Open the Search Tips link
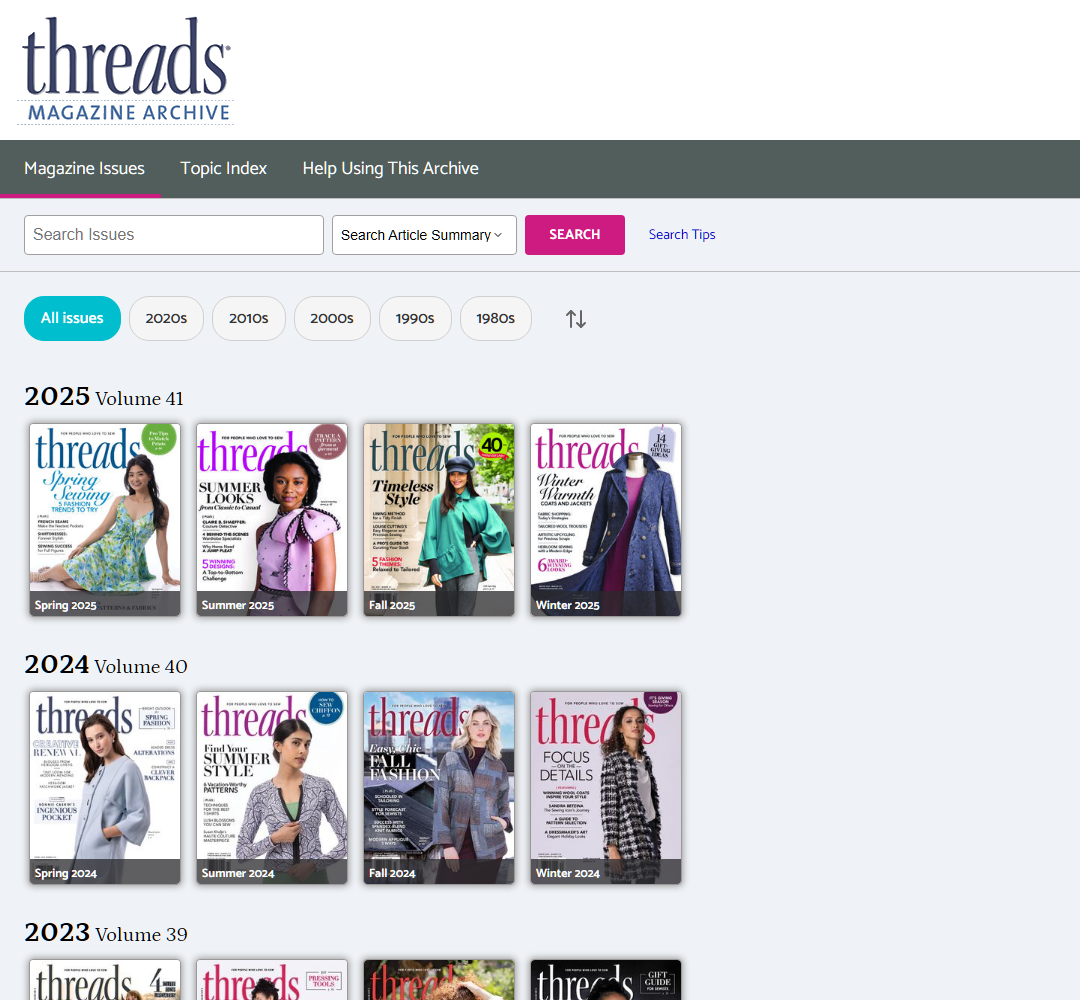The width and height of the screenshot is (1080, 1000). click(682, 235)
